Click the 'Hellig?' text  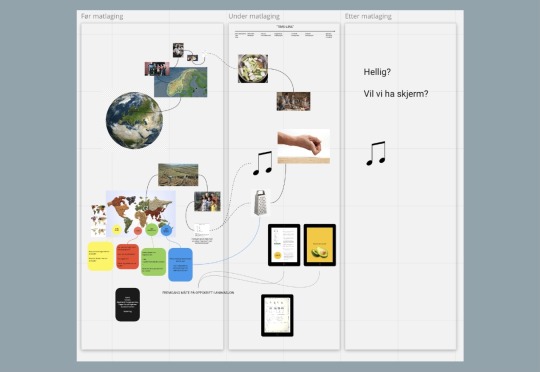(377, 72)
